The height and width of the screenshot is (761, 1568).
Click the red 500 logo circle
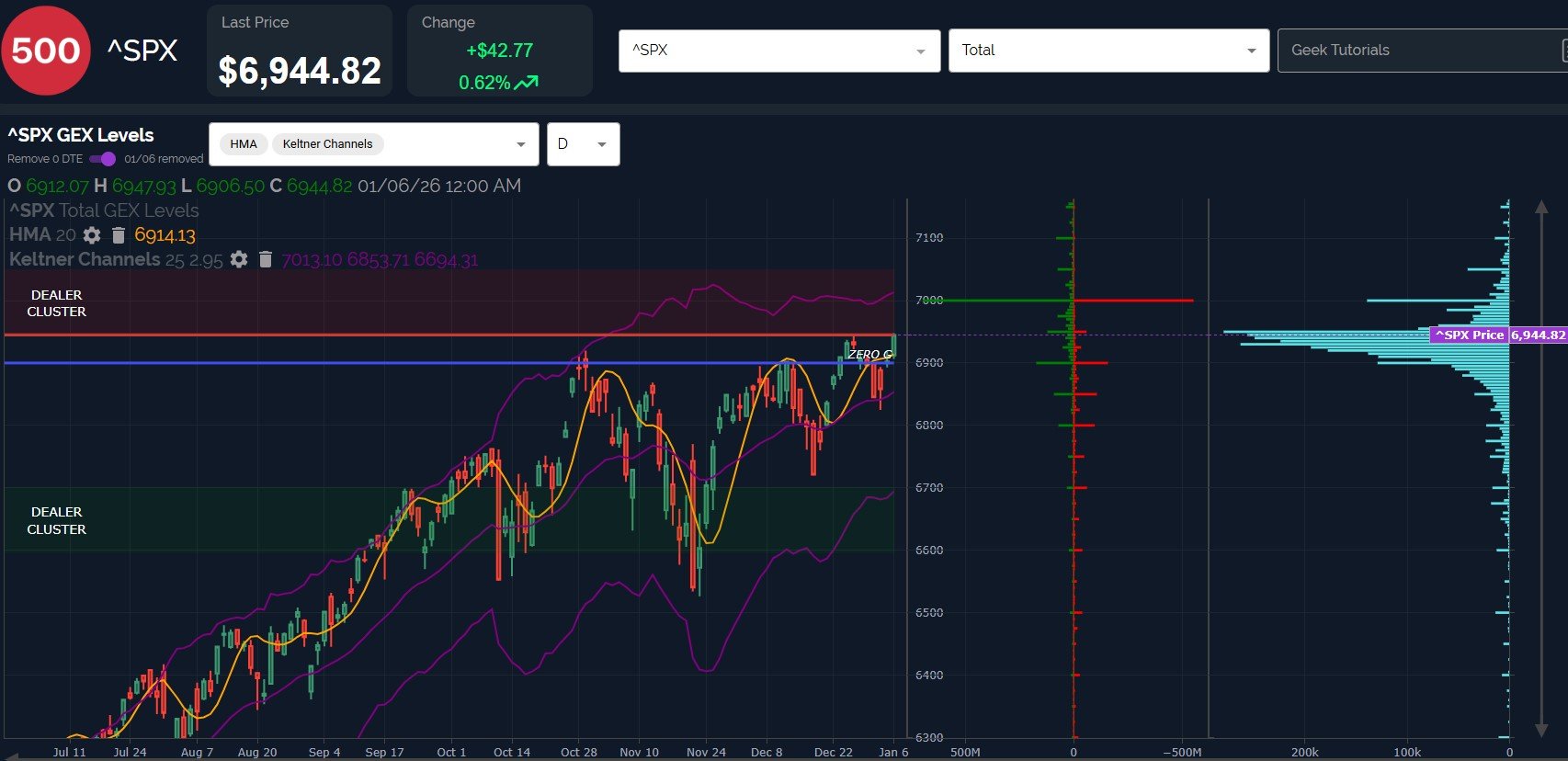tap(46, 51)
